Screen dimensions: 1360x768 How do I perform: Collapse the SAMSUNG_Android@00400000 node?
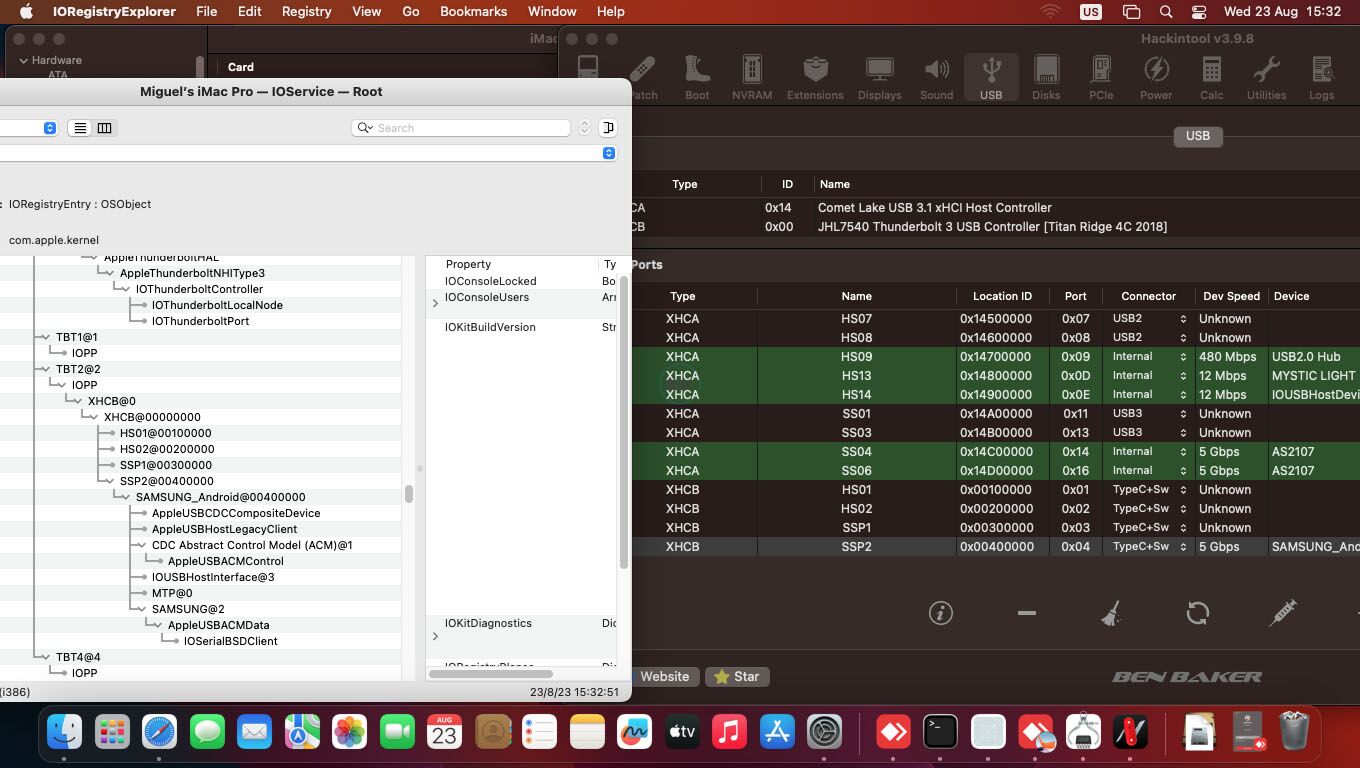coord(125,497)
